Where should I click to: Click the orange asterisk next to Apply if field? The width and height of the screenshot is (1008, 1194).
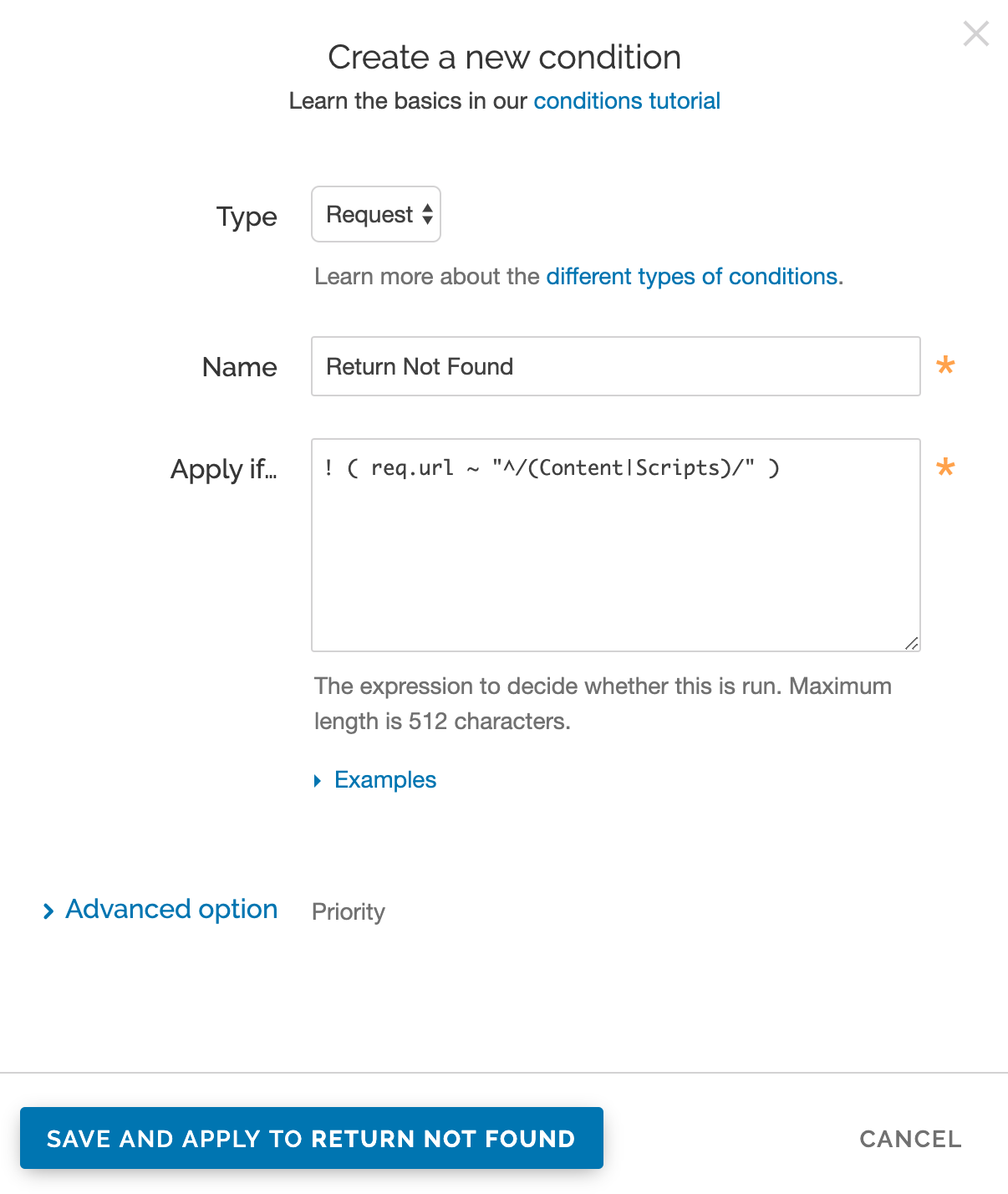(x=944, y=468)
